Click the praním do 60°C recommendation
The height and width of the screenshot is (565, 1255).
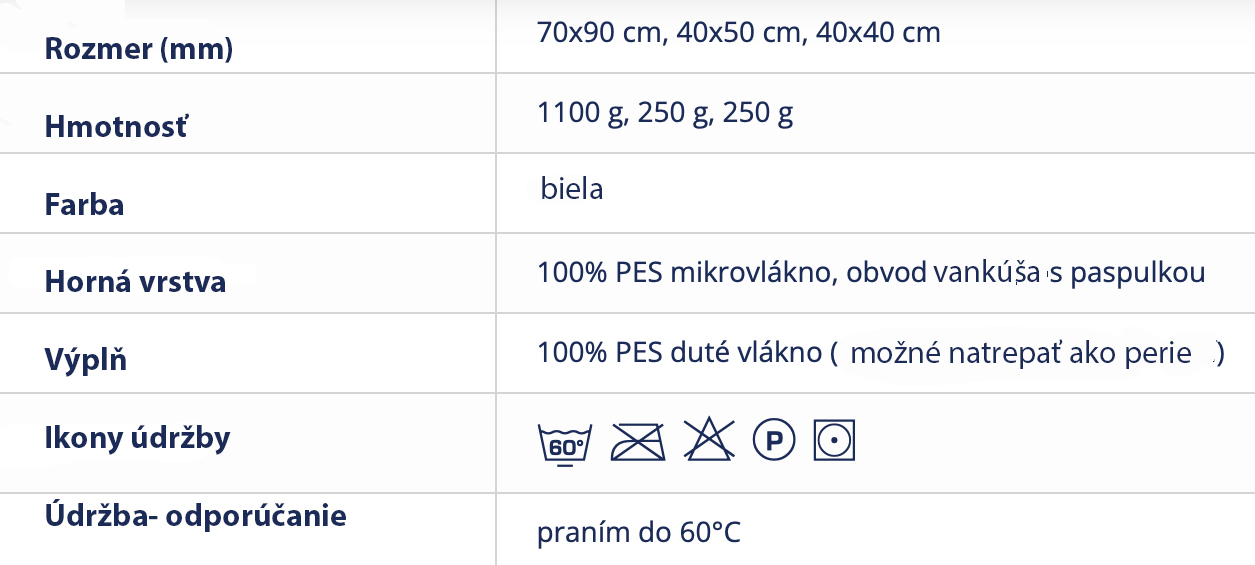639,533
